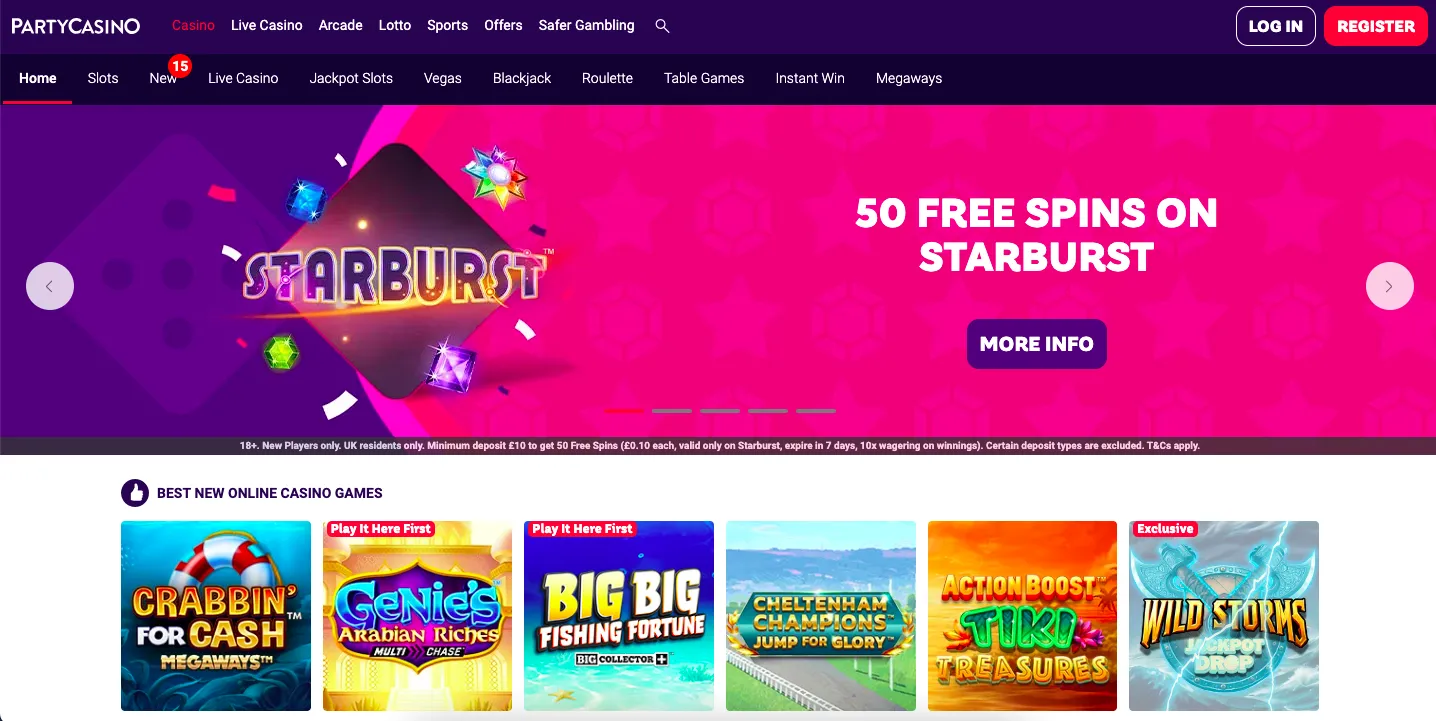Open the search magnifier icon
1436x721 pixels.
[x=662, y=26]
